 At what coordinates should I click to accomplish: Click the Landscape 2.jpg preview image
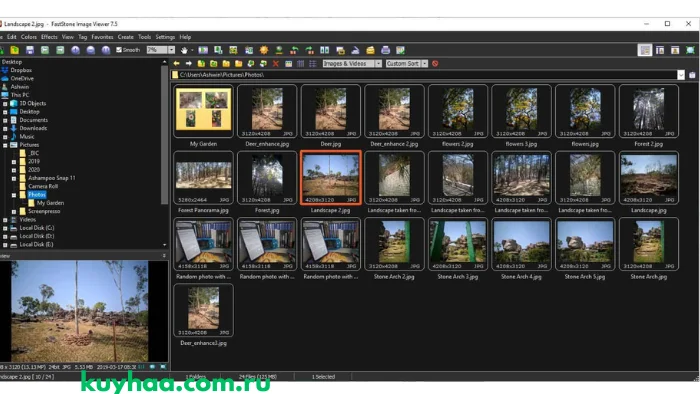click(79, 311)
